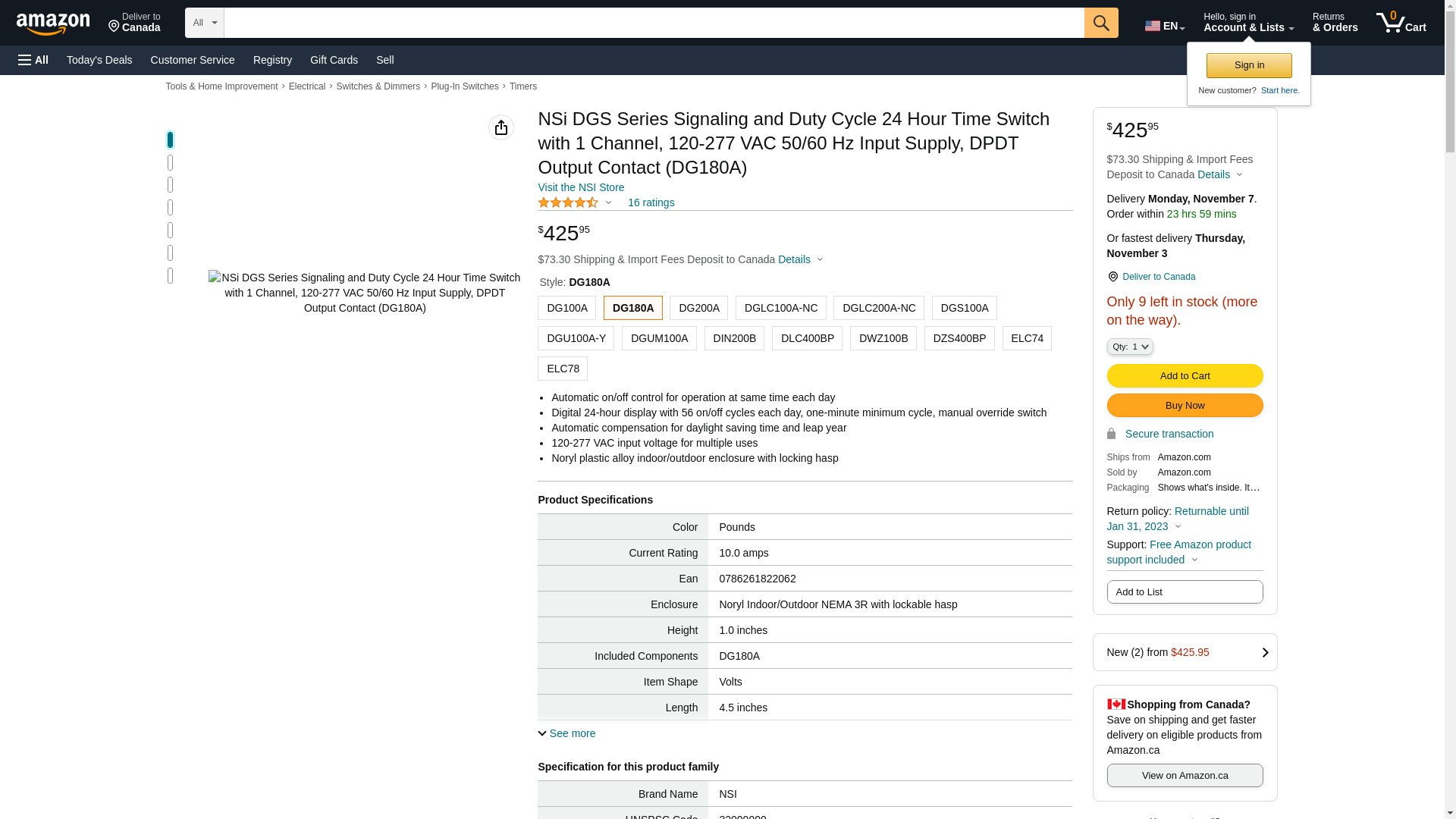The width and height of the screenshot is (1456, 819).
Task: Click the Amazon logo
Action: click(53, 24)
